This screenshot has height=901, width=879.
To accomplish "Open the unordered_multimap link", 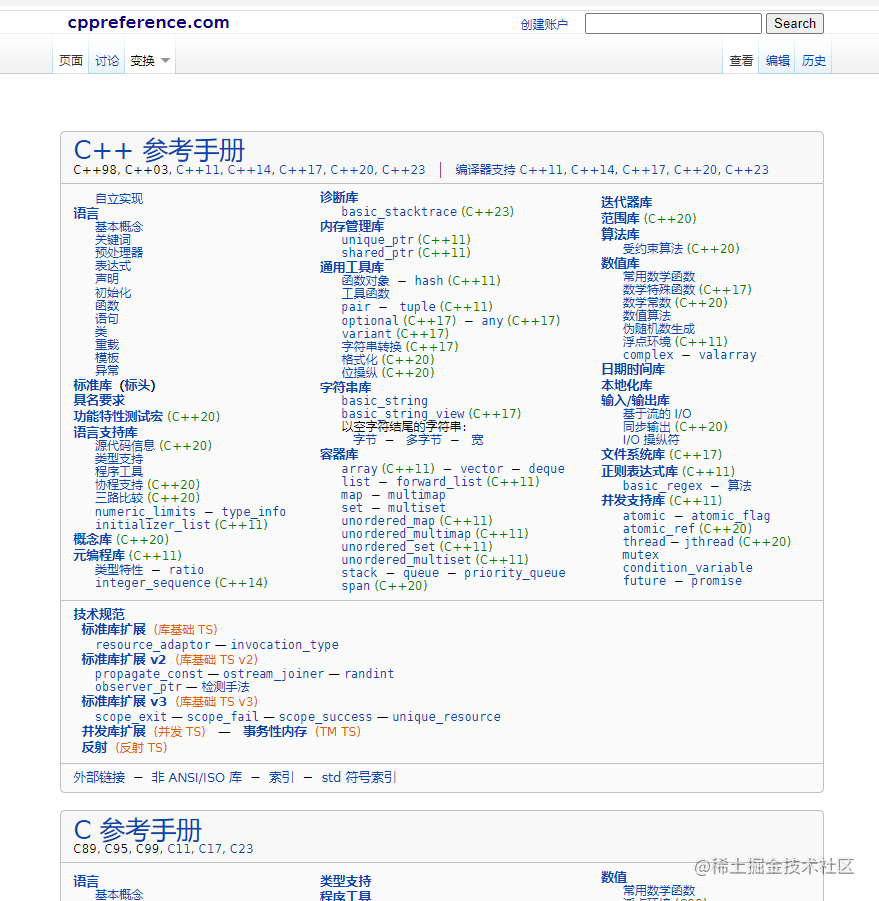I will pos(406,534).
